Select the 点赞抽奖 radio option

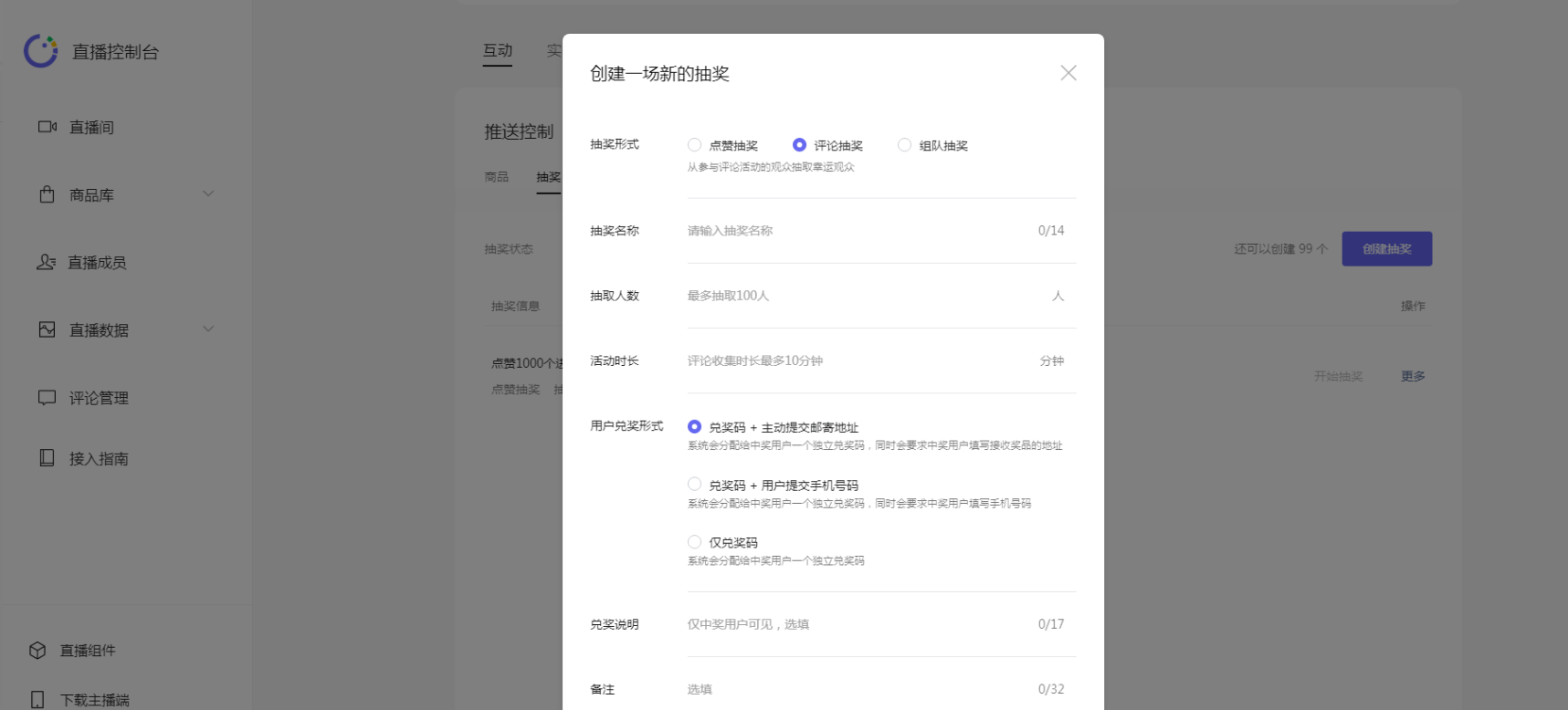[695, 145]
